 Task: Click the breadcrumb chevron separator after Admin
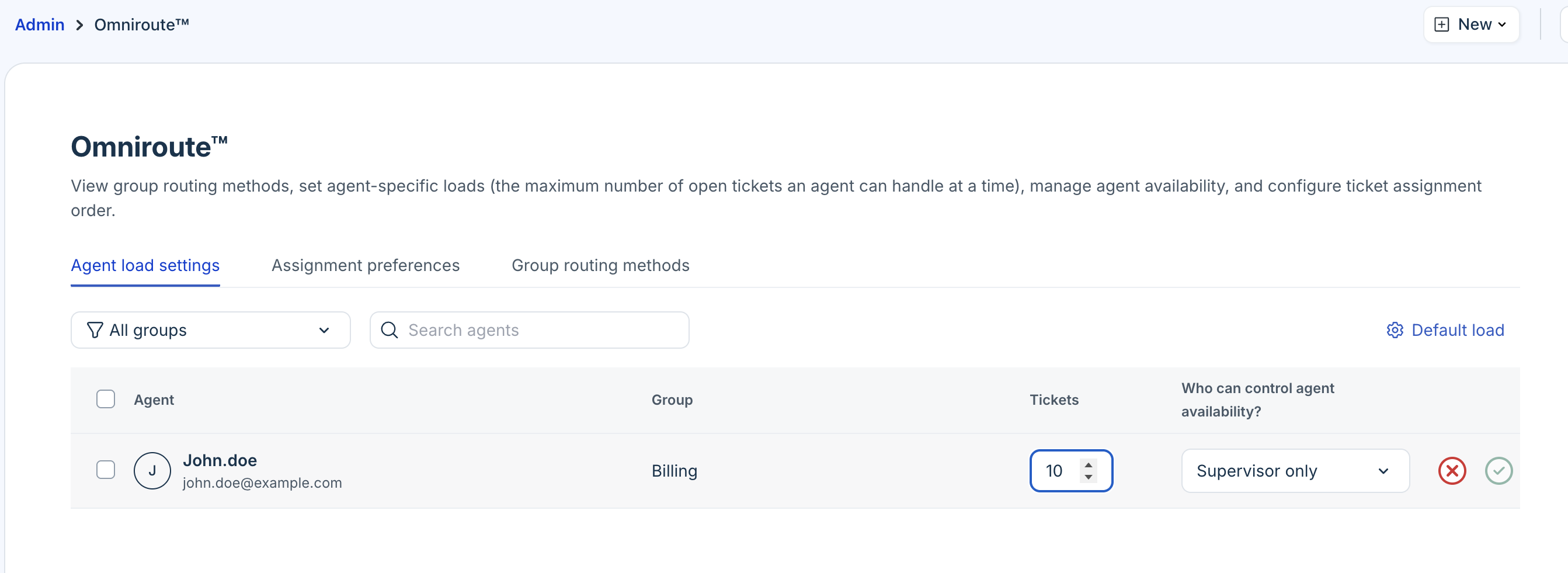pyautogui.click(x=80, y=25)
